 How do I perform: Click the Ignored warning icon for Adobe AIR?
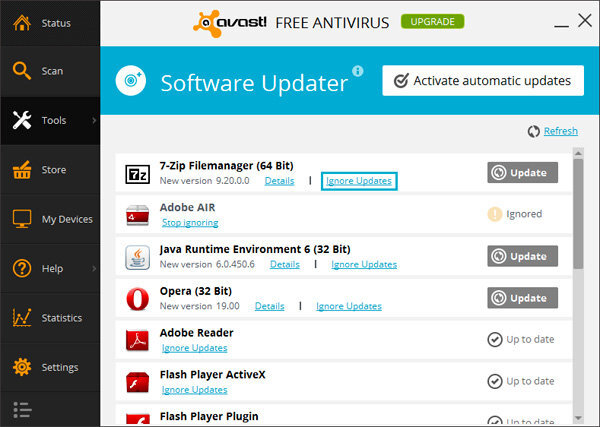pyautogui.click(x=495, y=214)
